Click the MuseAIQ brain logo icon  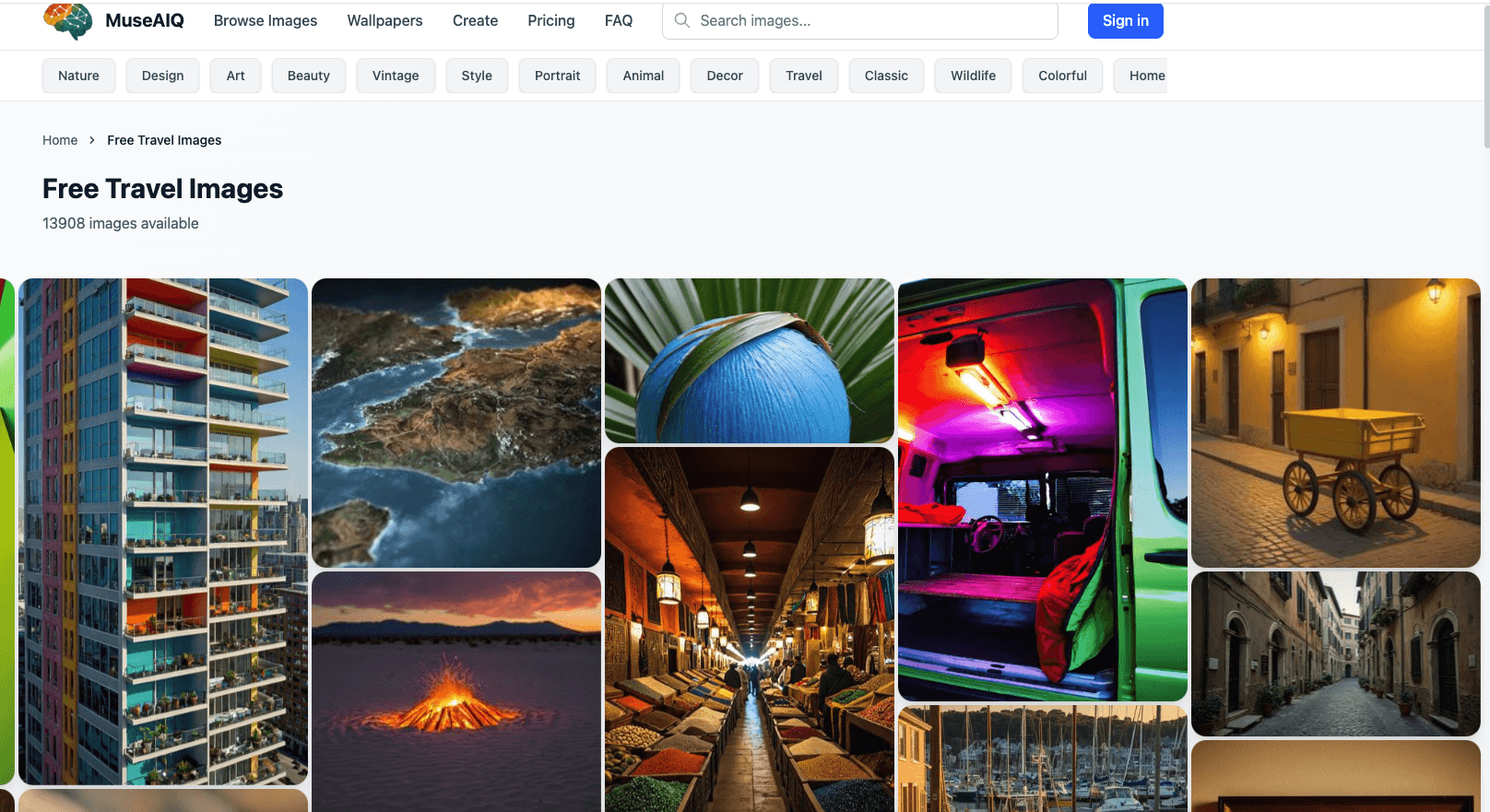tap(67, 20)
